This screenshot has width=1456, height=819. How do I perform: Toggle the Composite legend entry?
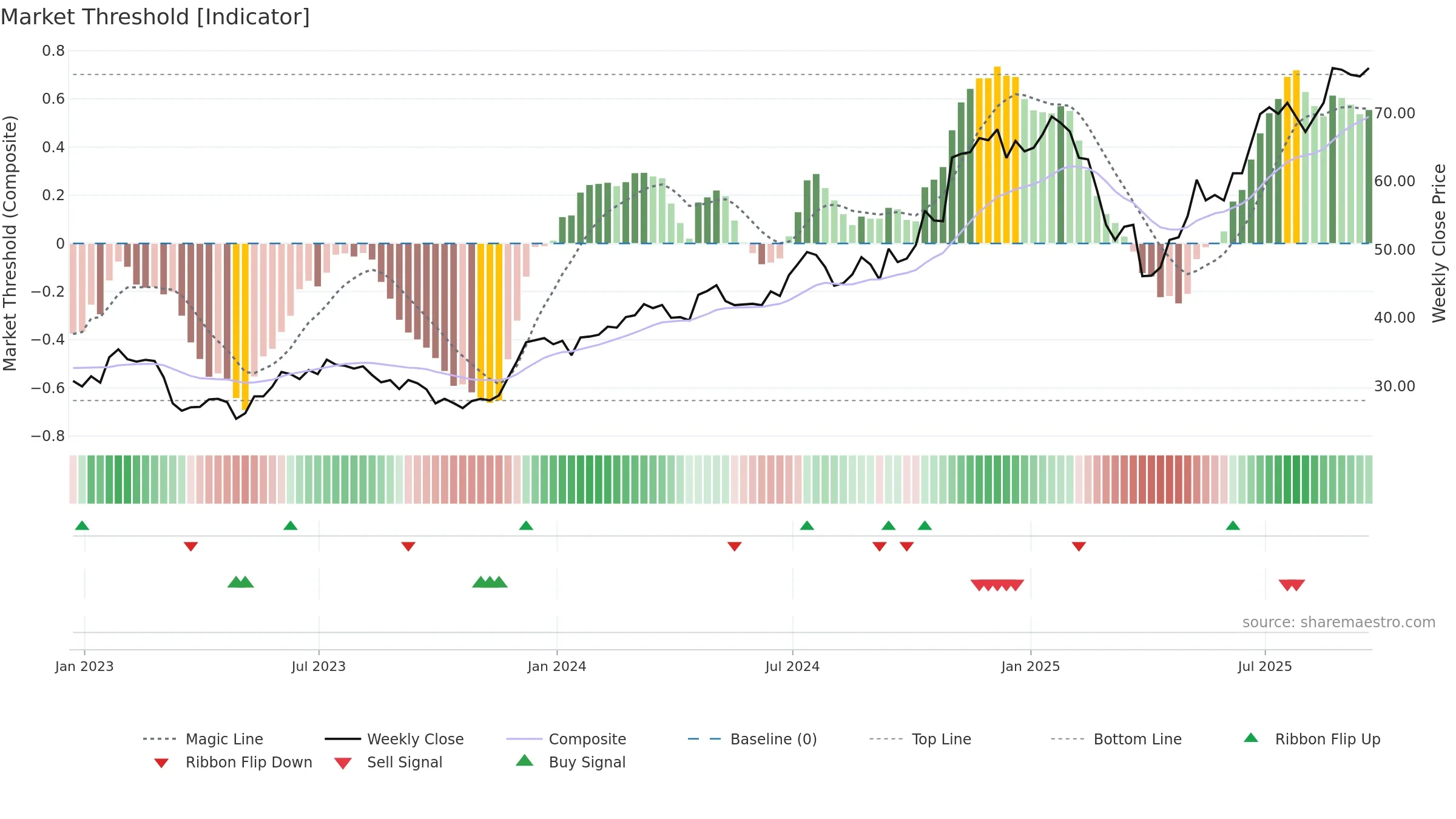pos(567,739)
